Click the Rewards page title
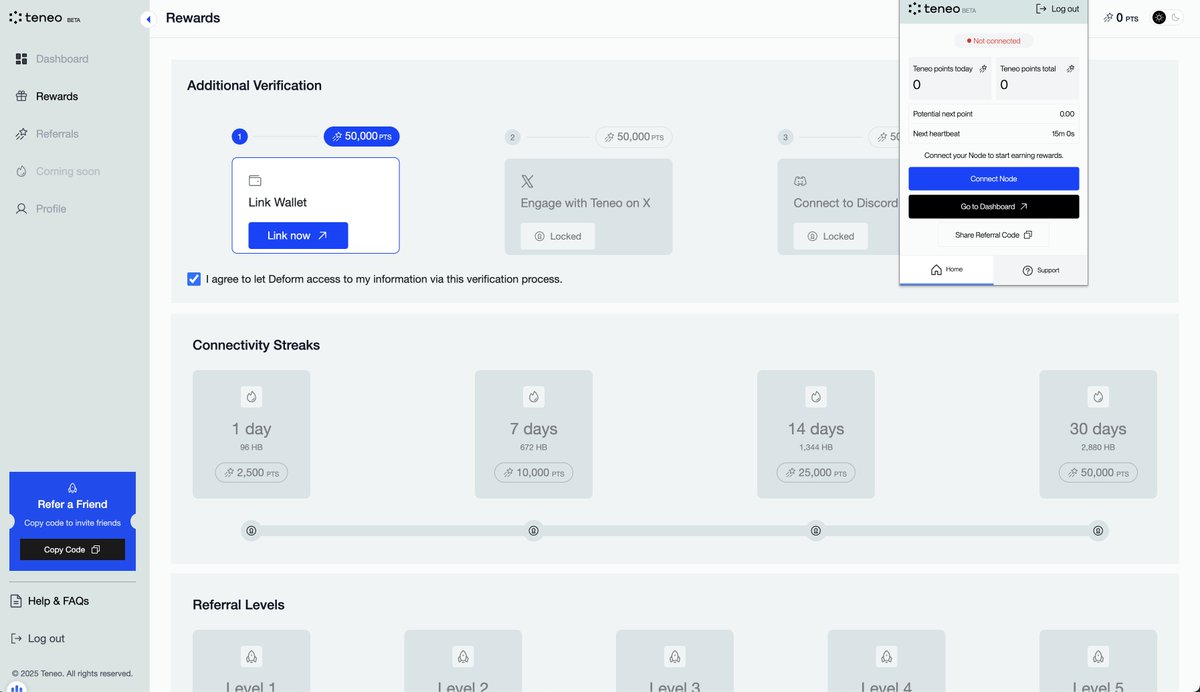Screen dimensions: 1200x692 [x=193, y=18]
